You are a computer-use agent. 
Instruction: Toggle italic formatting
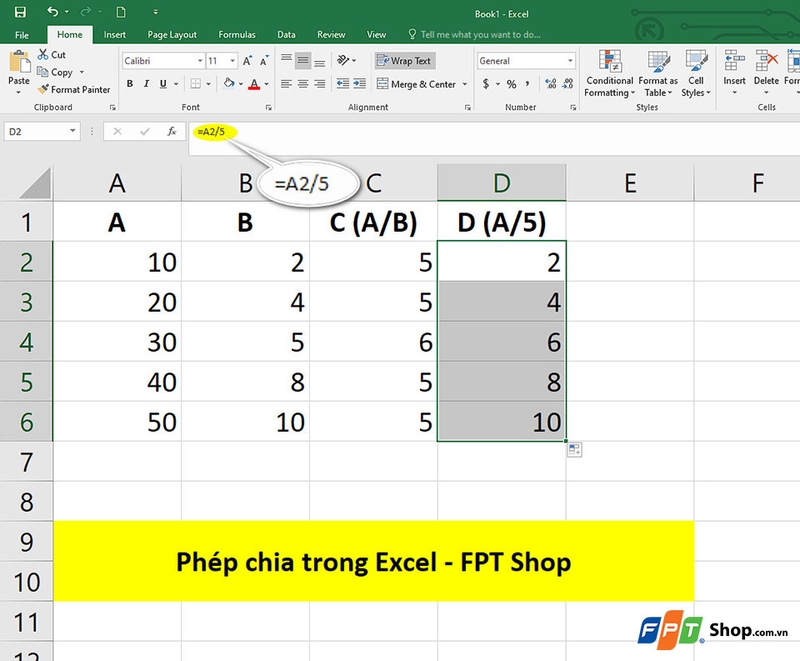coord(146,83)
